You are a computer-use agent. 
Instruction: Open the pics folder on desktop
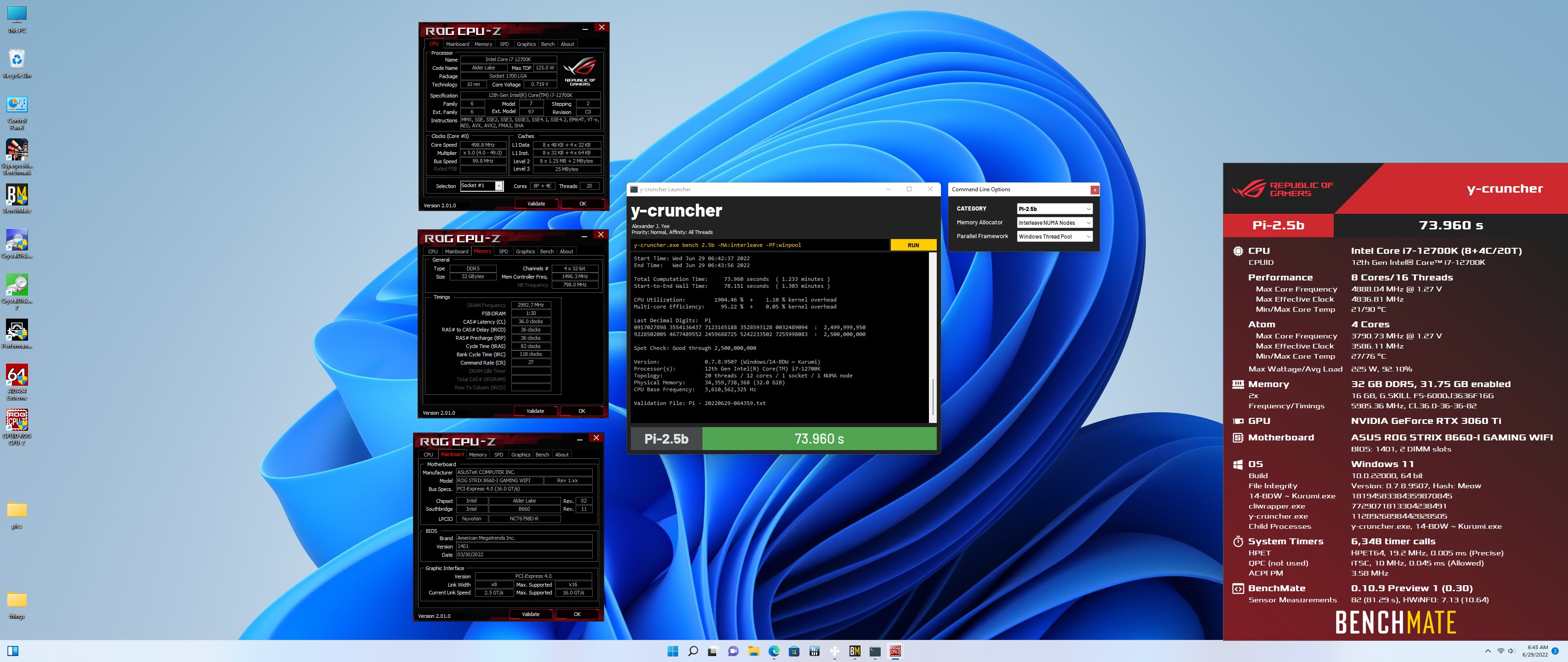coord(17,514)
